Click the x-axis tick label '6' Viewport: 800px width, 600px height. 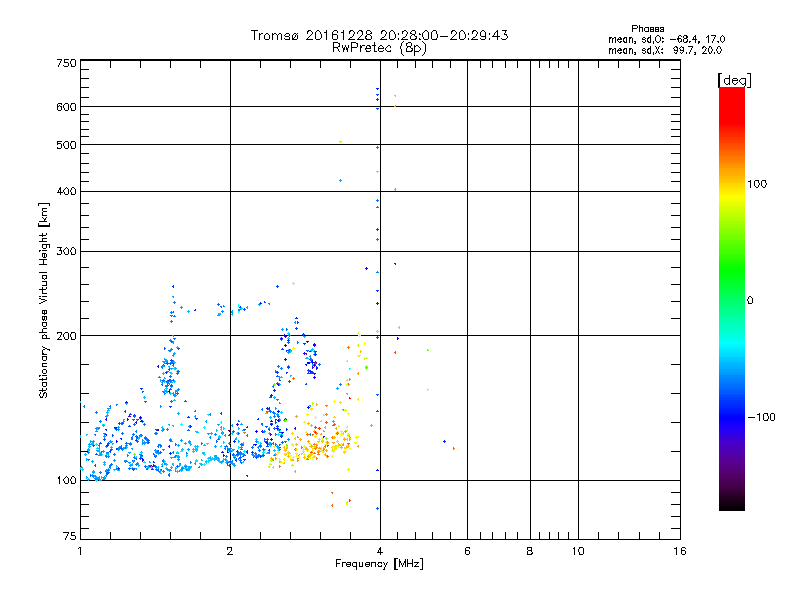pos(467,551)
